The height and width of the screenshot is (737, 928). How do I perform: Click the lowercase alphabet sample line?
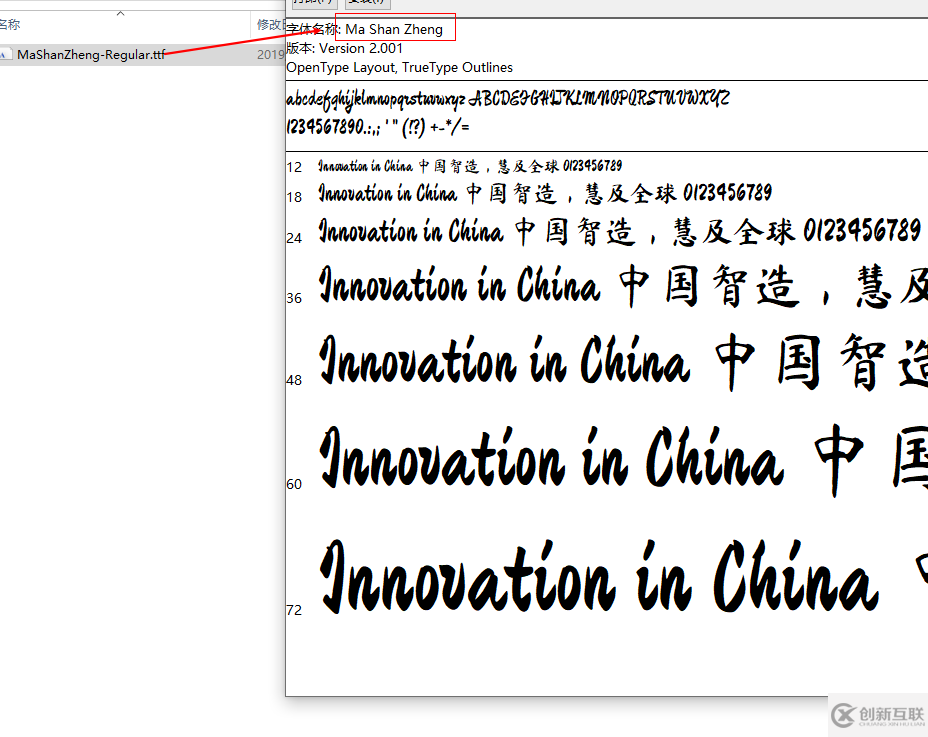(x=508, y=98)
